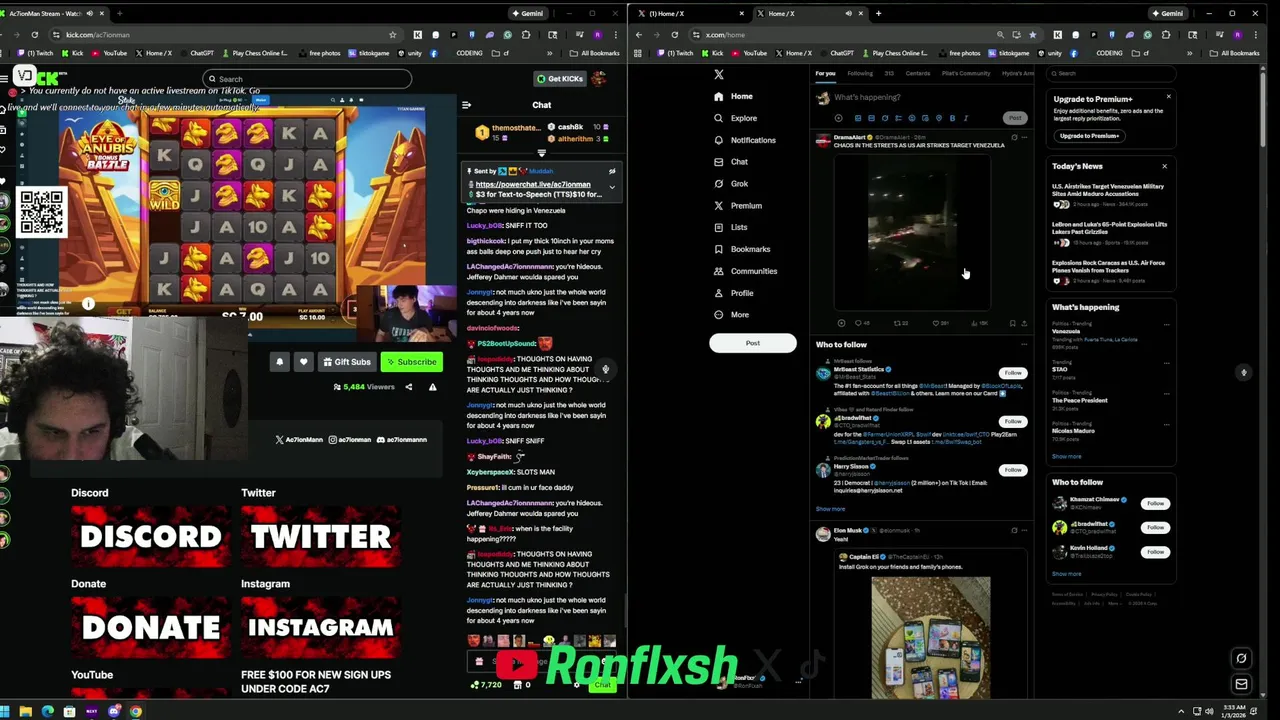
Task: Open options for the Who to follow section
Action: click(x=1024, y=344)
